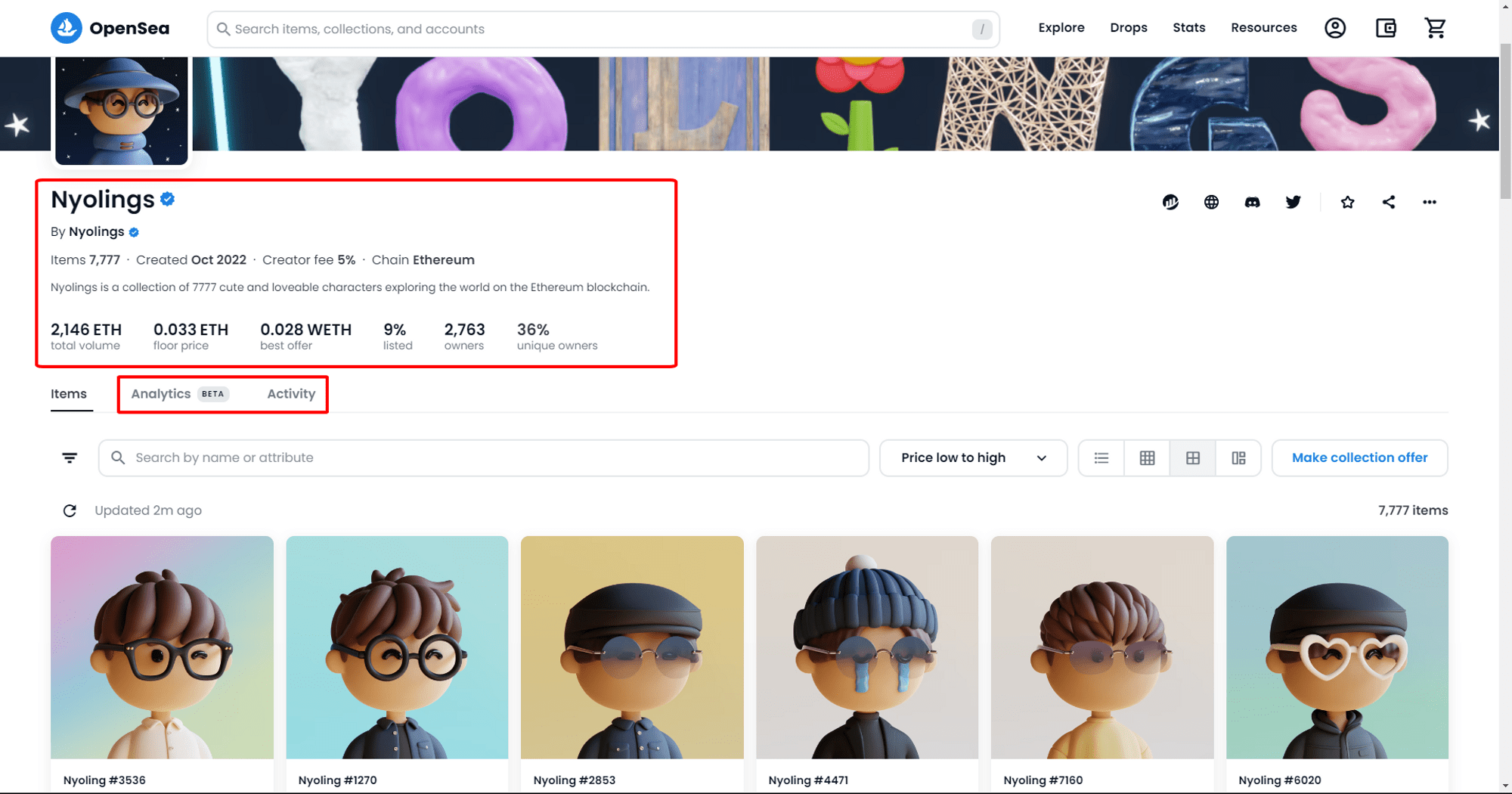The height and width of the screenshot is (794, 1512).
Task: Switch to list view layout
Action: [1101, 458]
